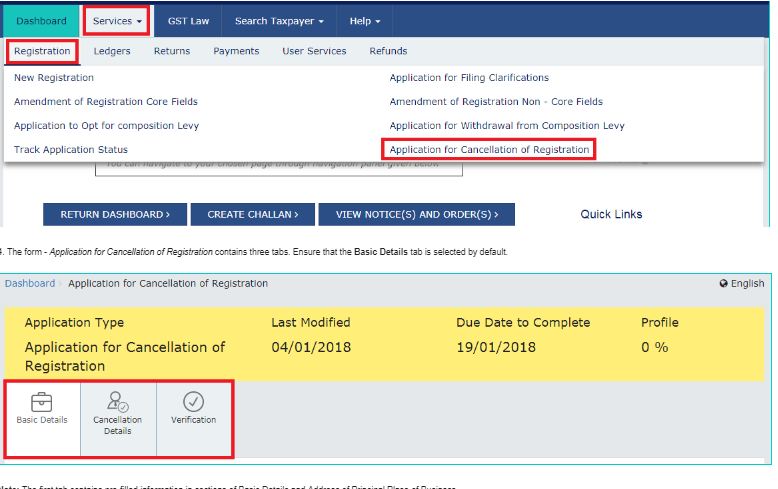Open the Dashboard tab
The image size is (778, 489).
tap(41, 21)
